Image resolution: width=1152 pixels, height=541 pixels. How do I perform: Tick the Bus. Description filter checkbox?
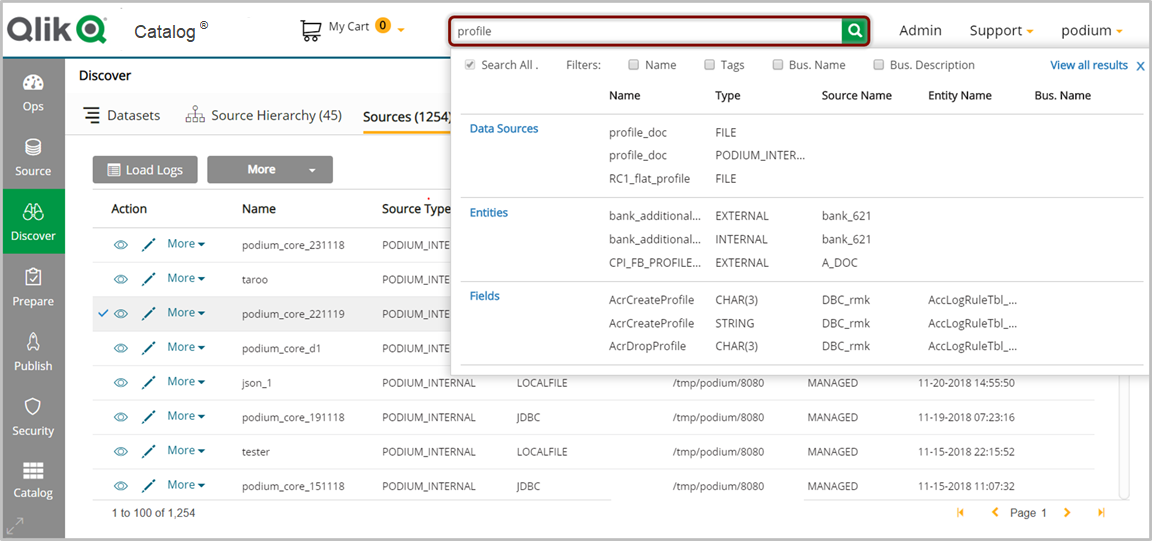pos(879,65)
